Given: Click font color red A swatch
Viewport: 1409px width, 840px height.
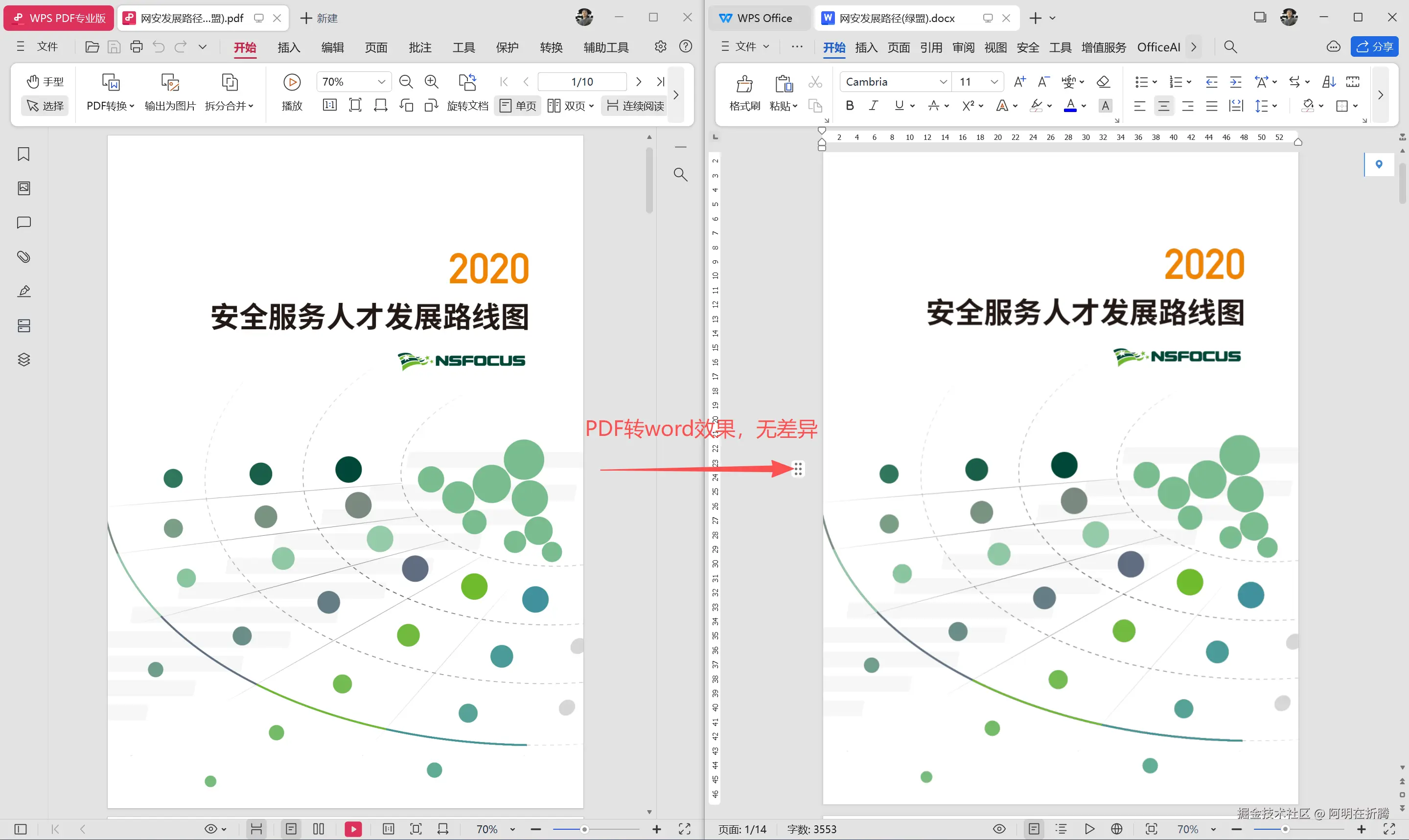Looking at the screenshot, I should (x=1070, y=106).
